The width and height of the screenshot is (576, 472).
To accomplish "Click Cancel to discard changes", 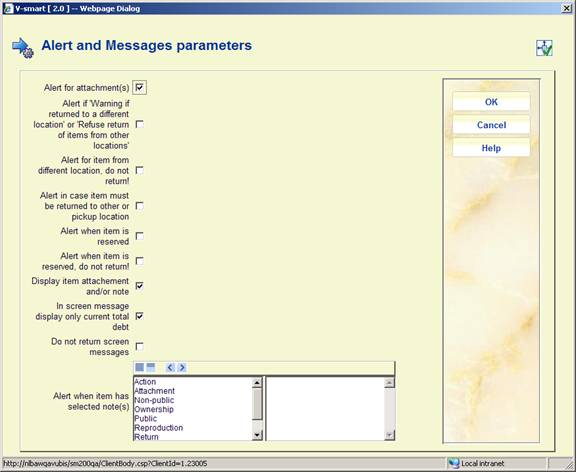I will click(491, 125).
